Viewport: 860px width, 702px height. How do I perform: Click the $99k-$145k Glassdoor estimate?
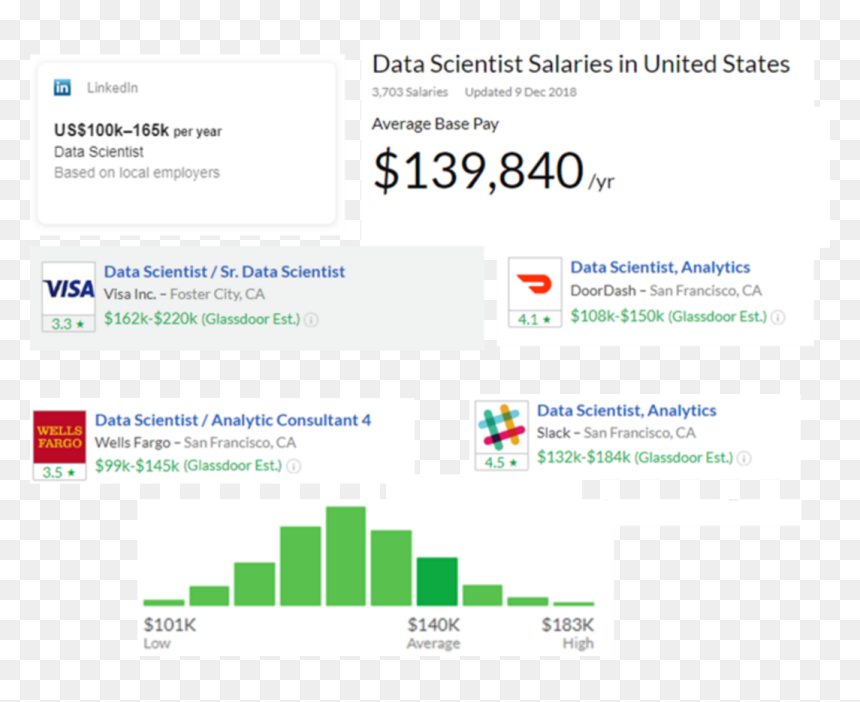[x=188, y=466]
